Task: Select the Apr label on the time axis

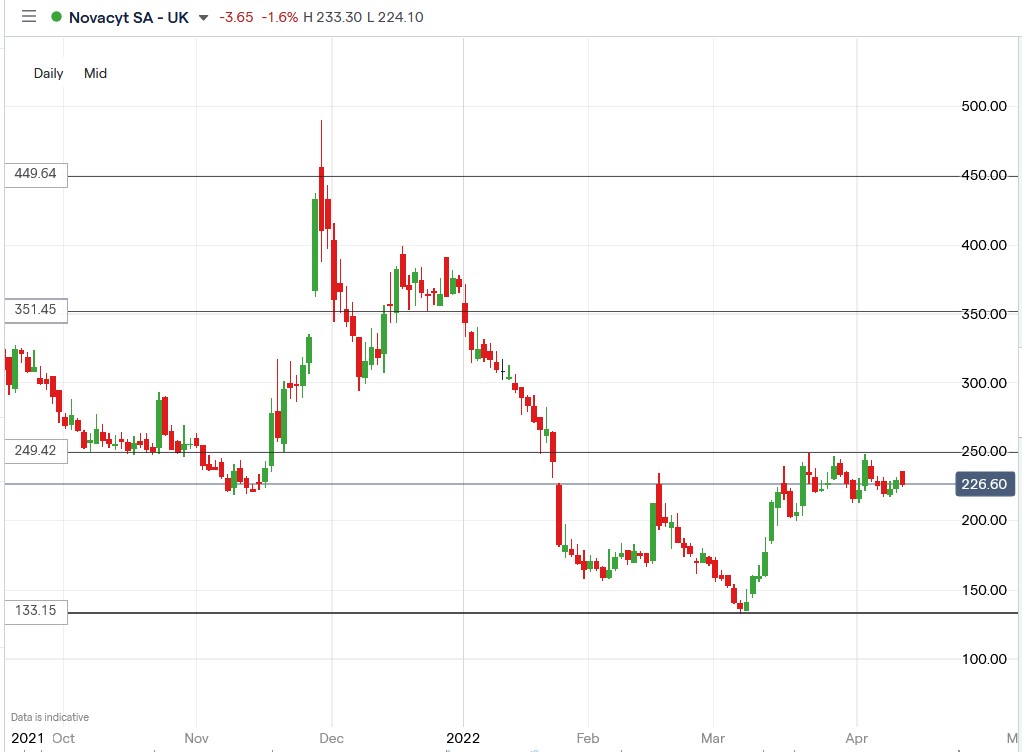Action: pos(856,738)
